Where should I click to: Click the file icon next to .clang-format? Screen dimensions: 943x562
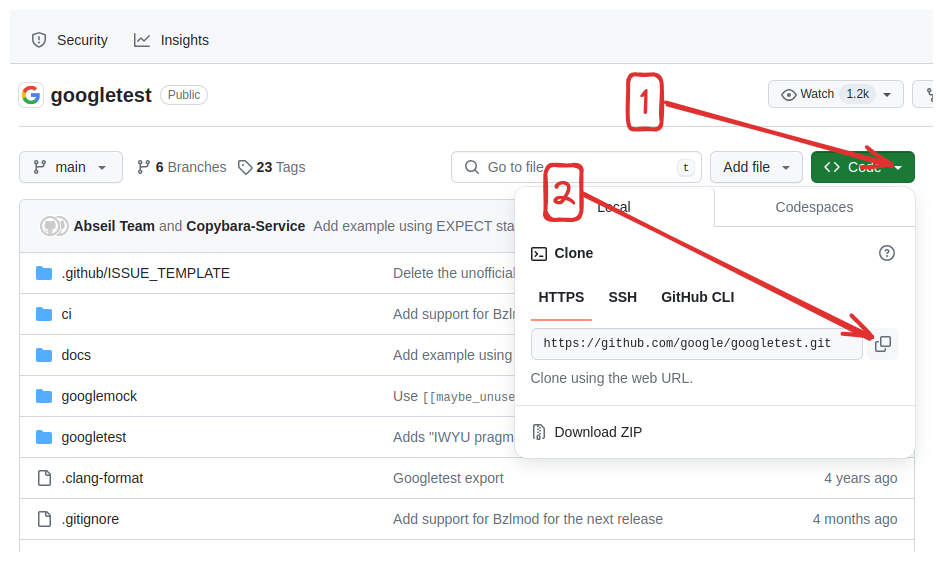point(45,478)
